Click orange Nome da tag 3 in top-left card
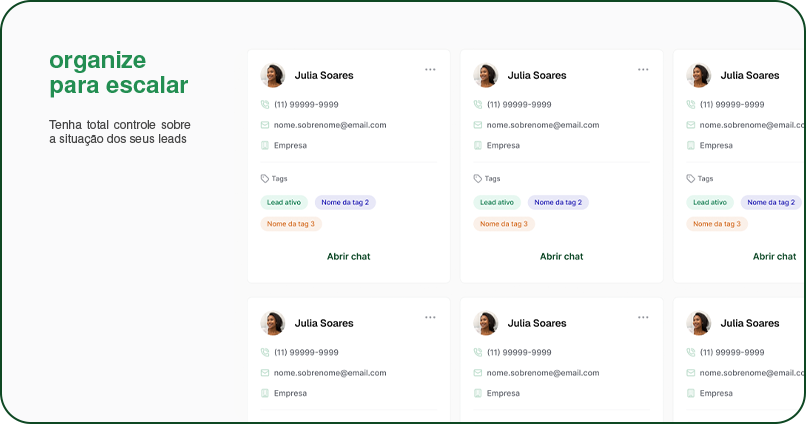The image size is (806, 424). (x=291, y=224)
